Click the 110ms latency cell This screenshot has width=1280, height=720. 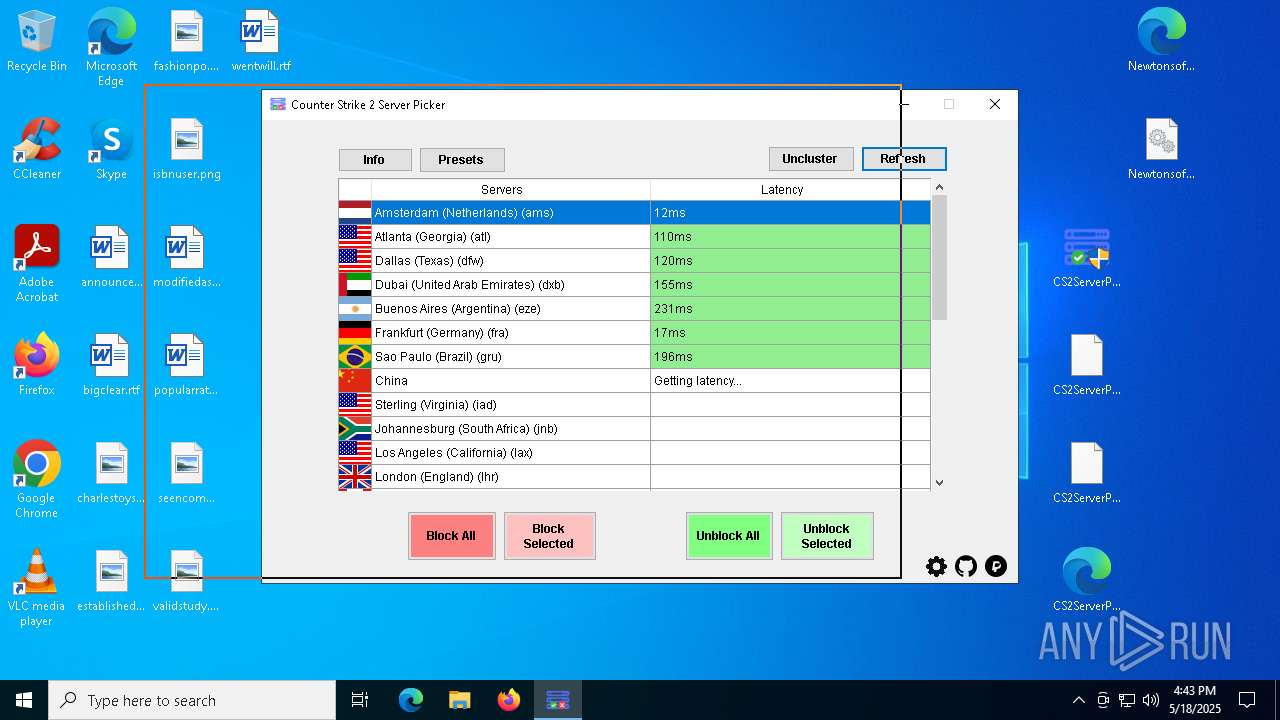click(x=790, y=237)
